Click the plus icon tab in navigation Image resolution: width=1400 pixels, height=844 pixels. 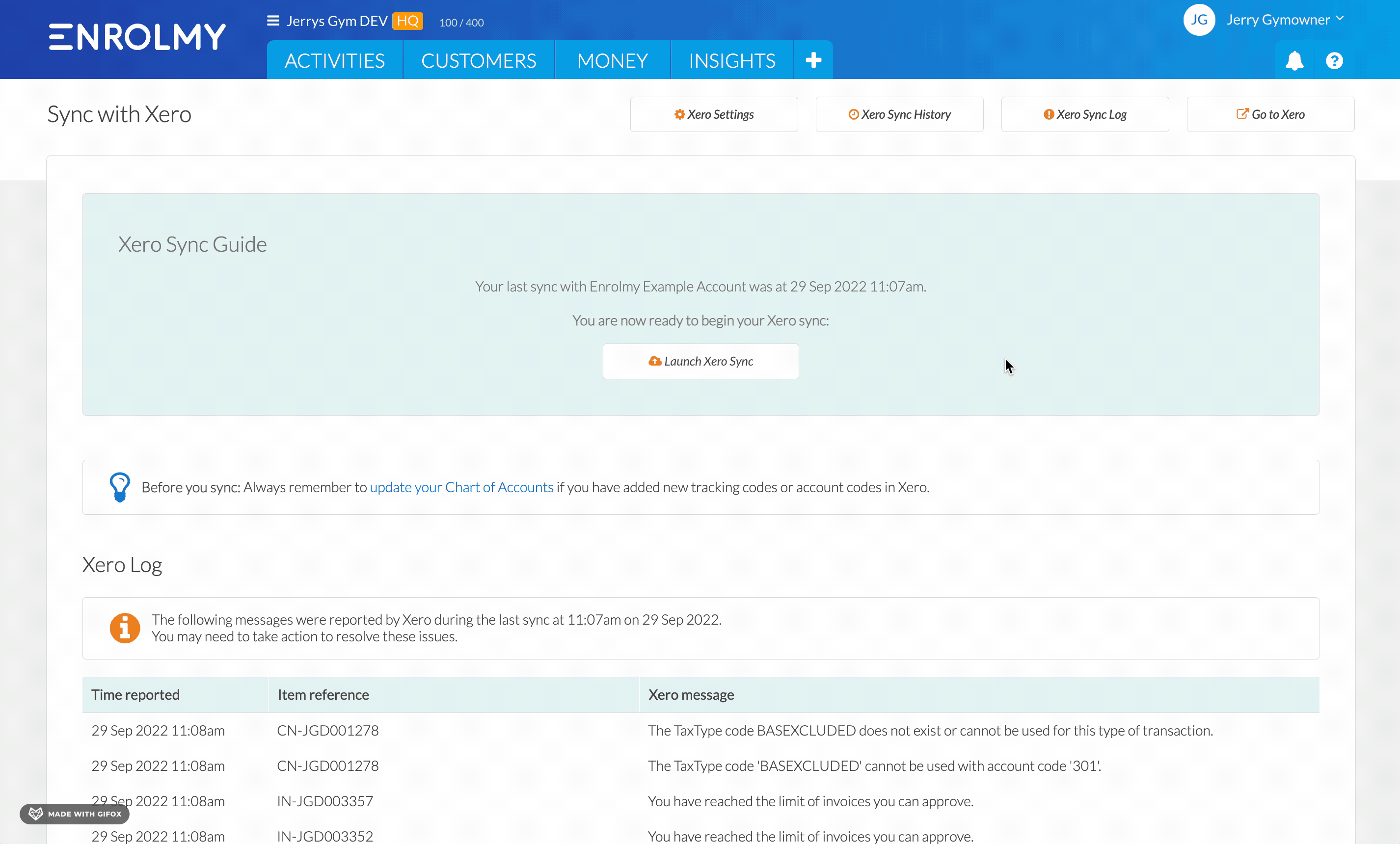coord(813,60)
